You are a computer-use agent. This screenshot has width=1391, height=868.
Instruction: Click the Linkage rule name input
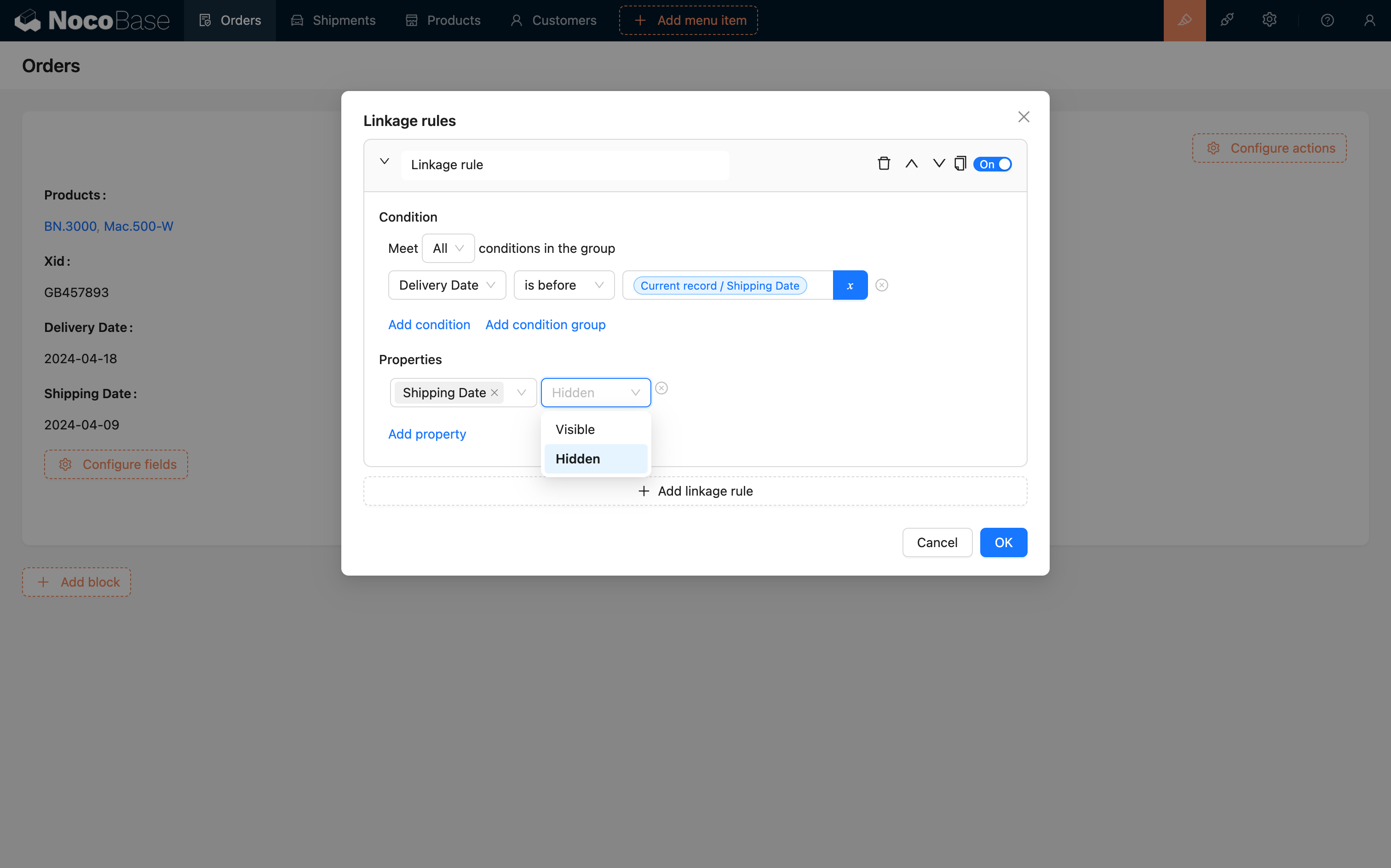564,165
